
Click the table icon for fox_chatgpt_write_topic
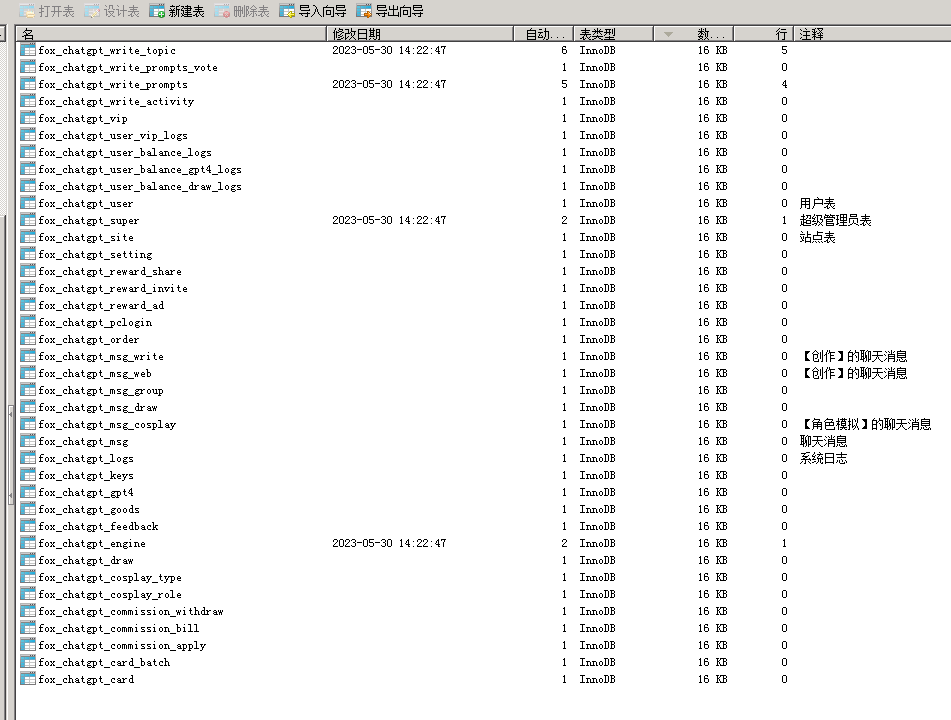[28, 50]
